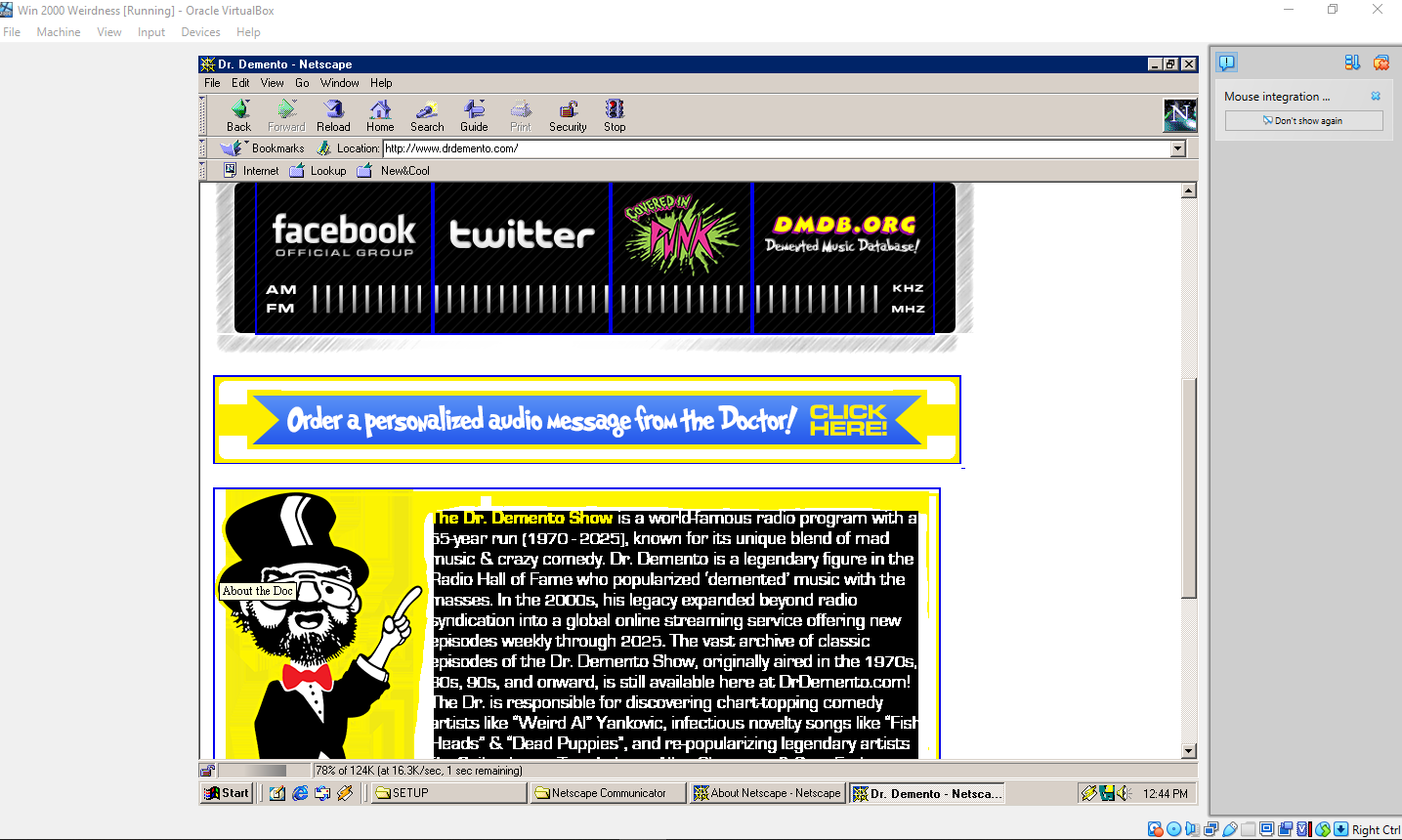This screenshot has width=1402, height=840.
Task: Open the DMDB.ORG Demented Music Database link
Action: click(x=843, y=258)
